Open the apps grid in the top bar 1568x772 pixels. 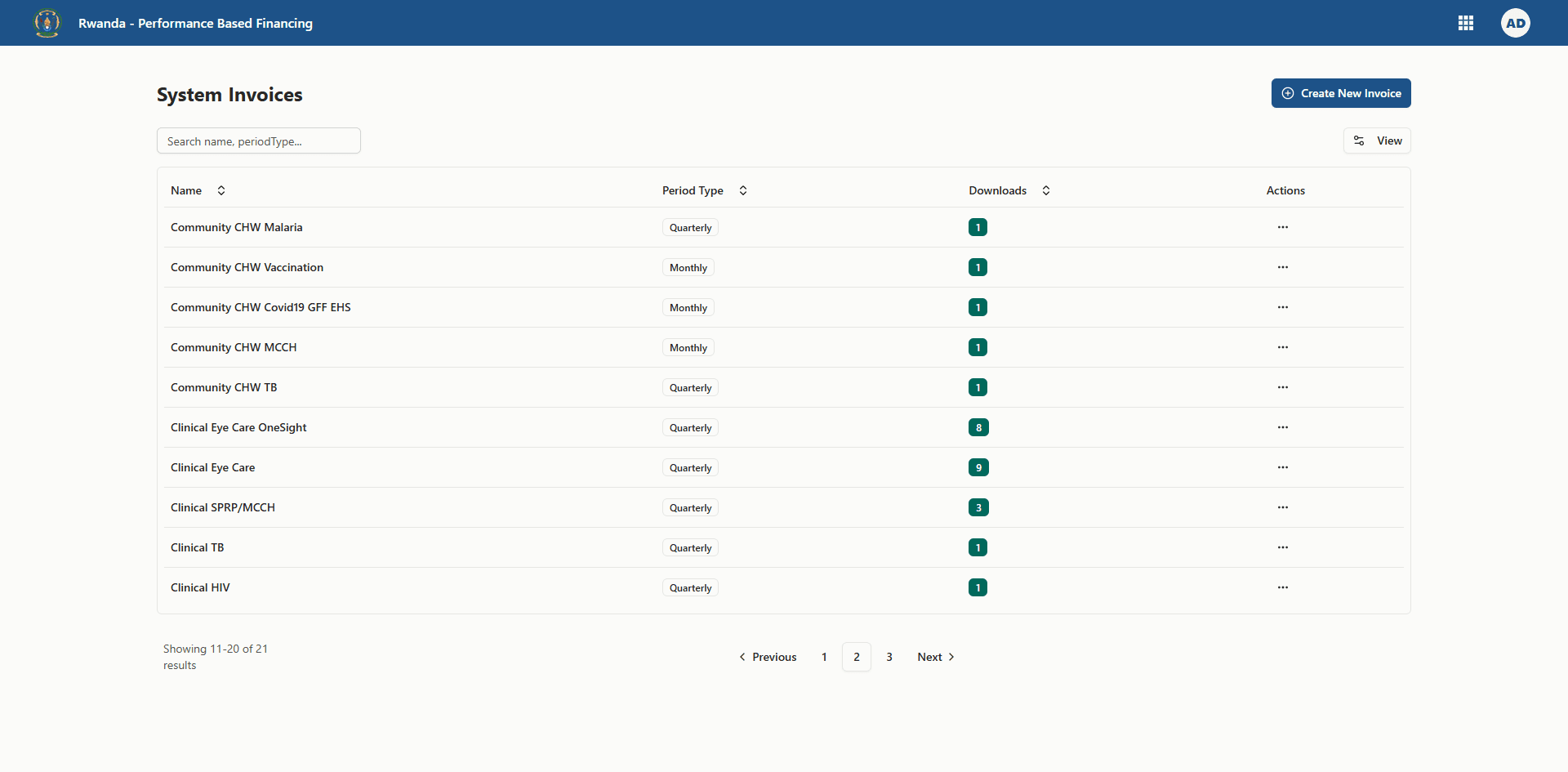coord(1466,23)
